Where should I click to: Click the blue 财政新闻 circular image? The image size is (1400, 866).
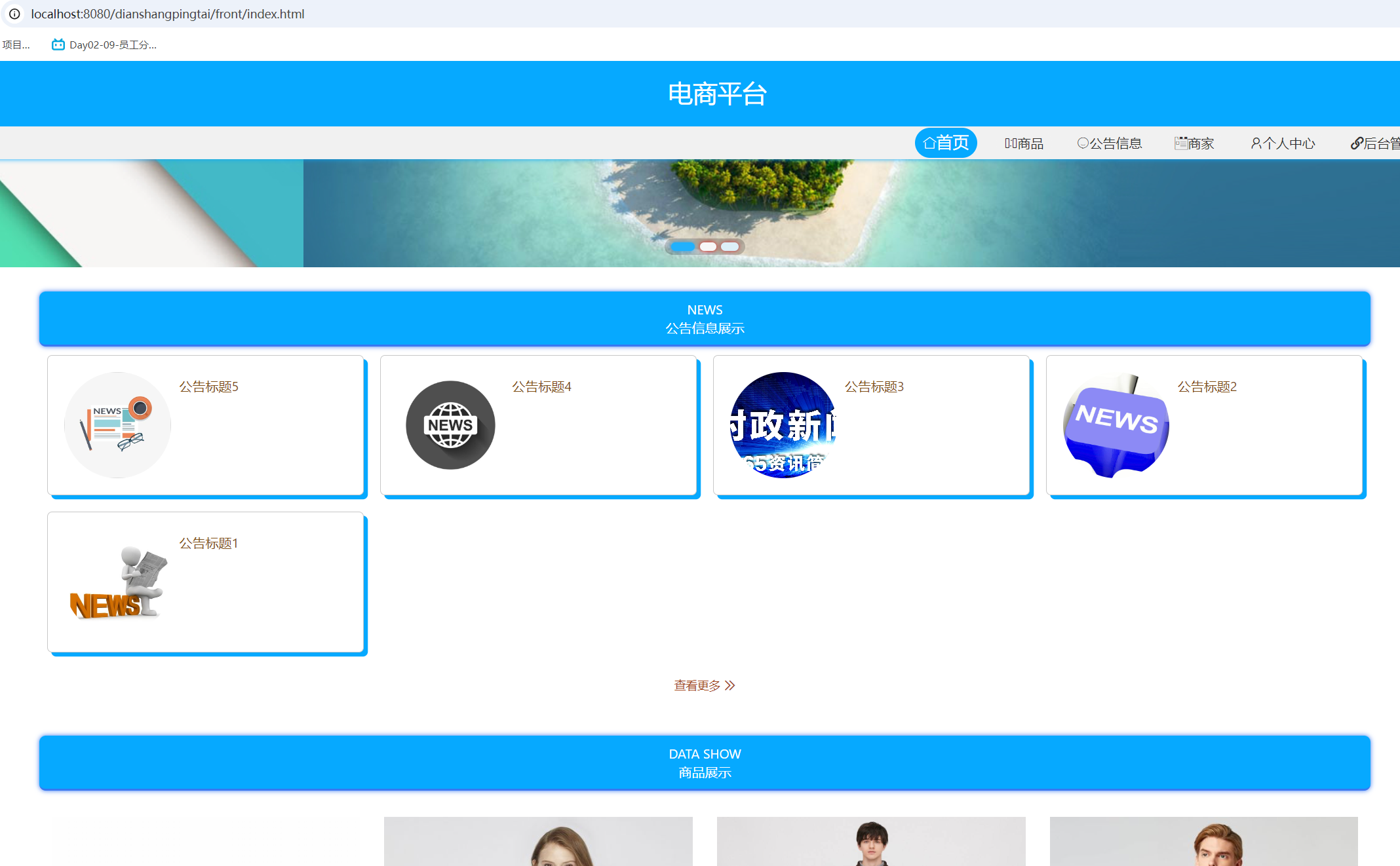pos(783,425)
